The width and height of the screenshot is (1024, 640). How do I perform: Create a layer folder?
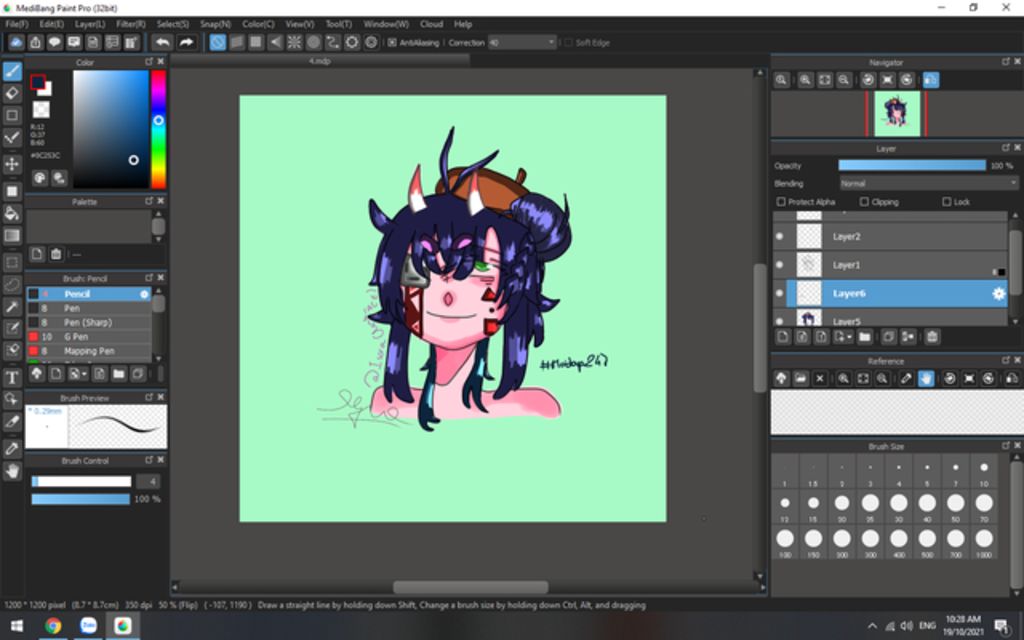[865, 337]
